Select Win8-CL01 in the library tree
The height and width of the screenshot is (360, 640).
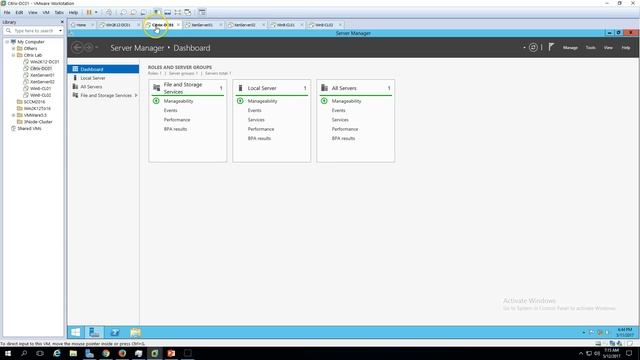(40, 88)
